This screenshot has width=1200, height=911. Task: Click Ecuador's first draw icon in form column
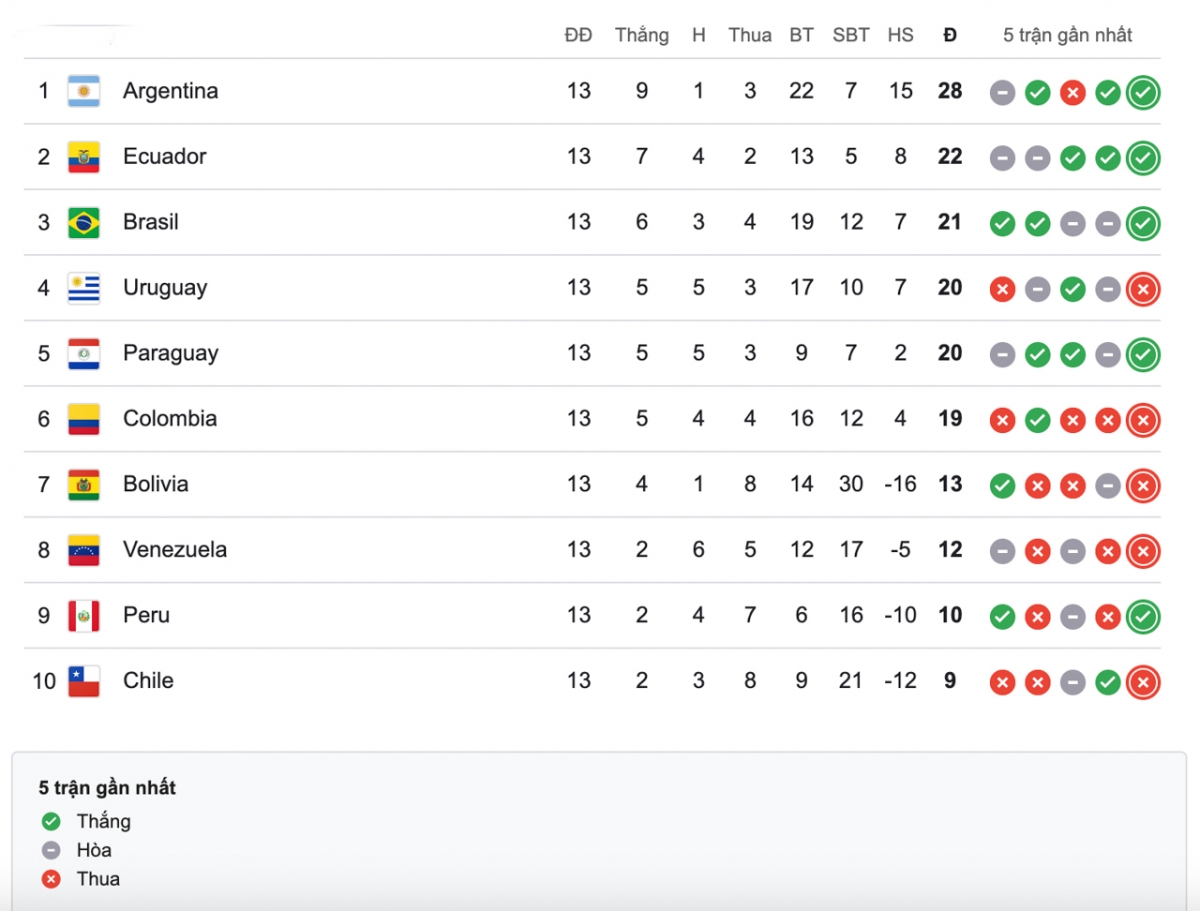(x=1003, y=159)
